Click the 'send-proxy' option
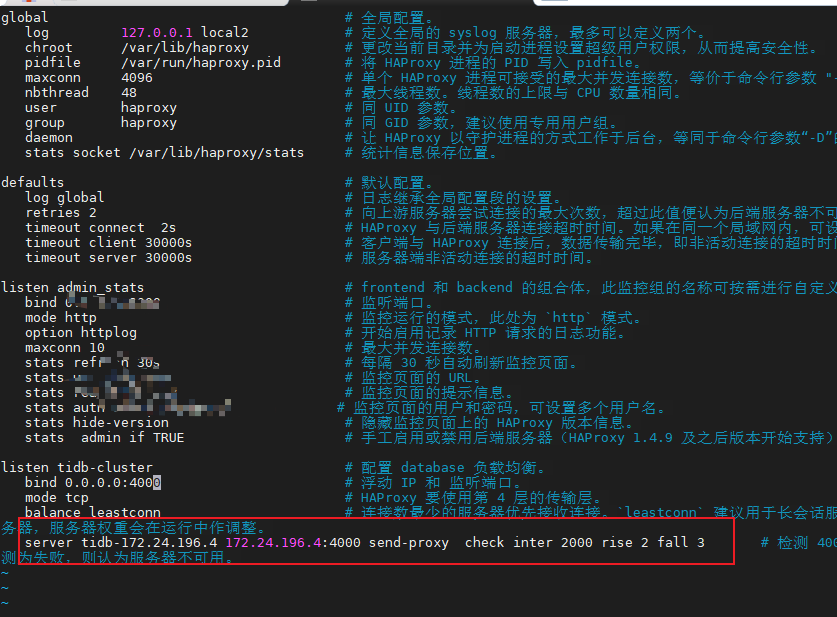 [409, 543]
